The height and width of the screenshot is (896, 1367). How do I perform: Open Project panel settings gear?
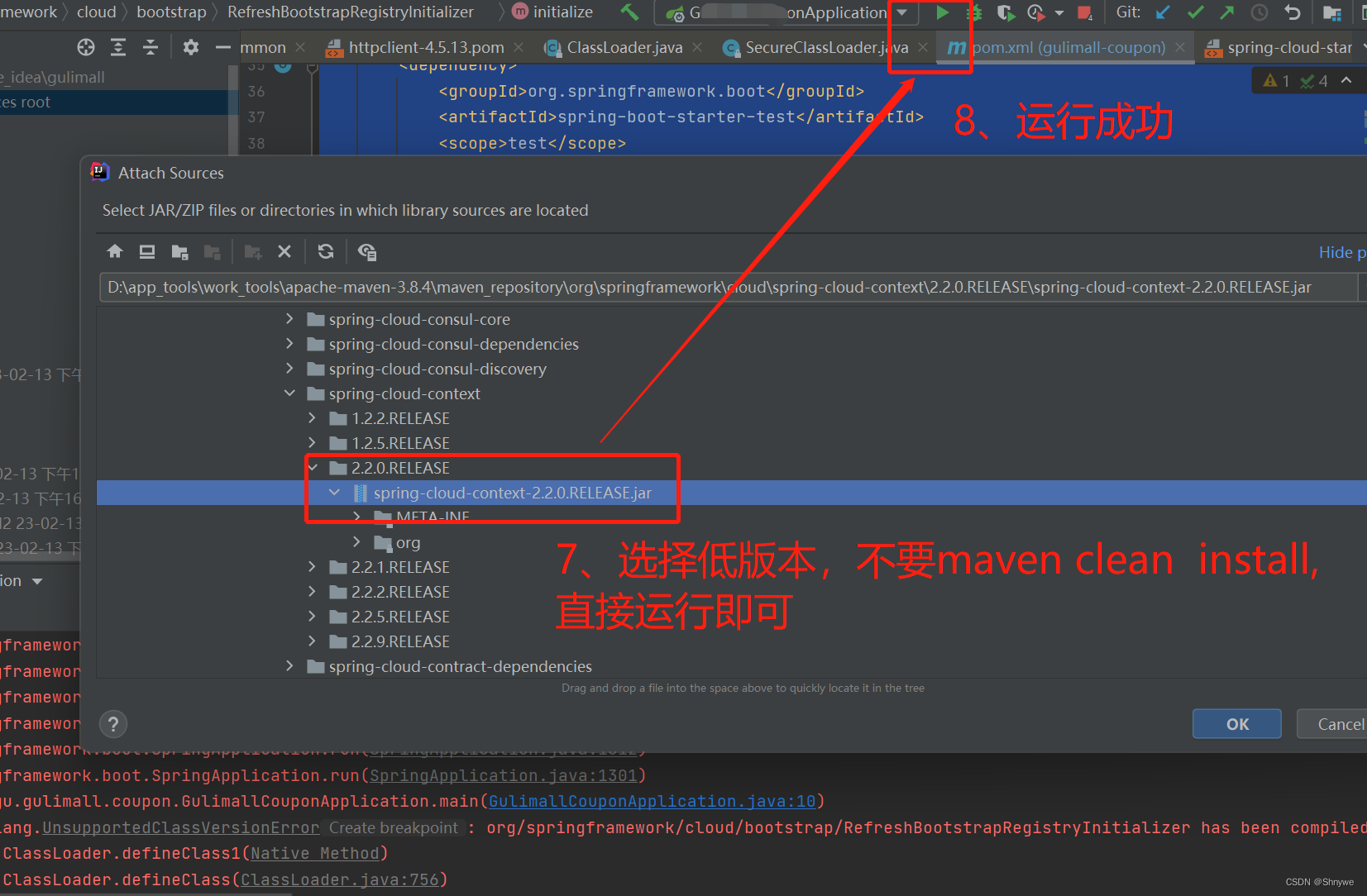190,47
